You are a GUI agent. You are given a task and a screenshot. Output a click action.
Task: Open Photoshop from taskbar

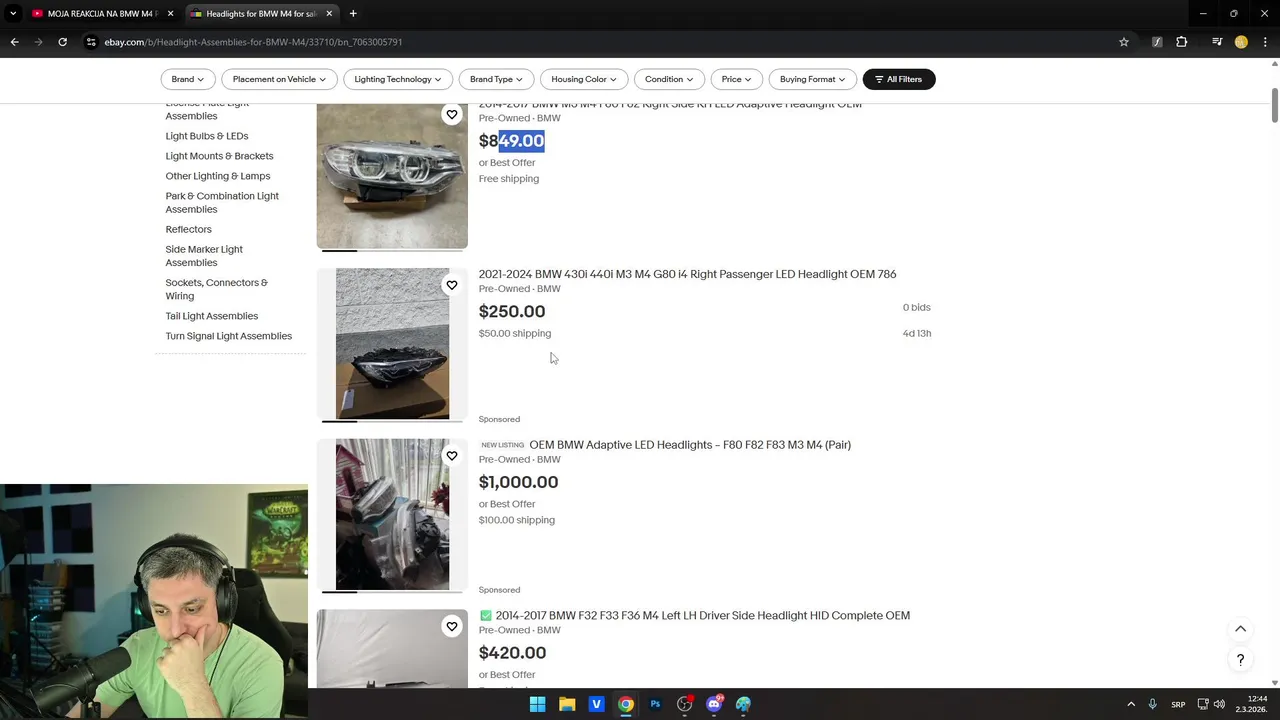pos(655,704)
